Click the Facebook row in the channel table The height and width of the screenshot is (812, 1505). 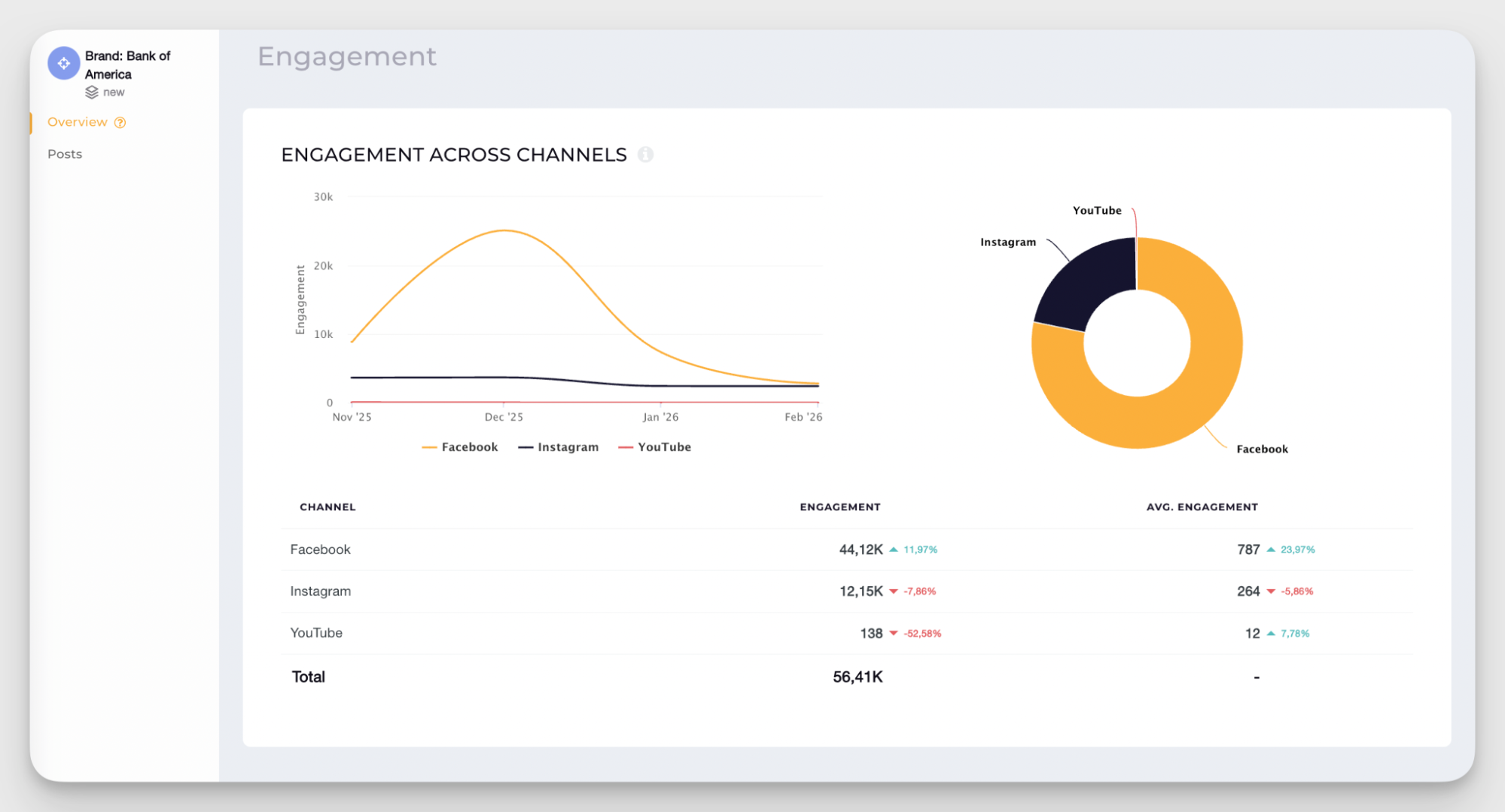pos(320,549)
